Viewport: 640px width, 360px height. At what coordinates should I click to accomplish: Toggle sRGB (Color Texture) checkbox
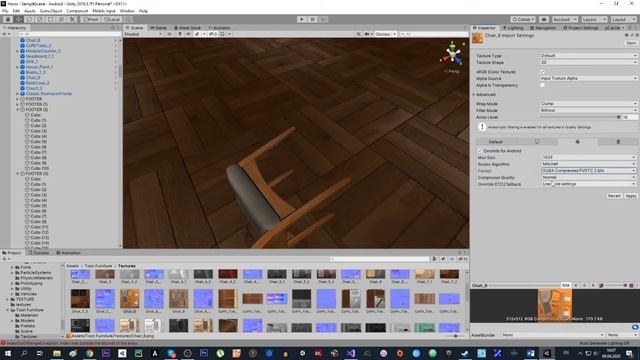(x=542, y=72)
